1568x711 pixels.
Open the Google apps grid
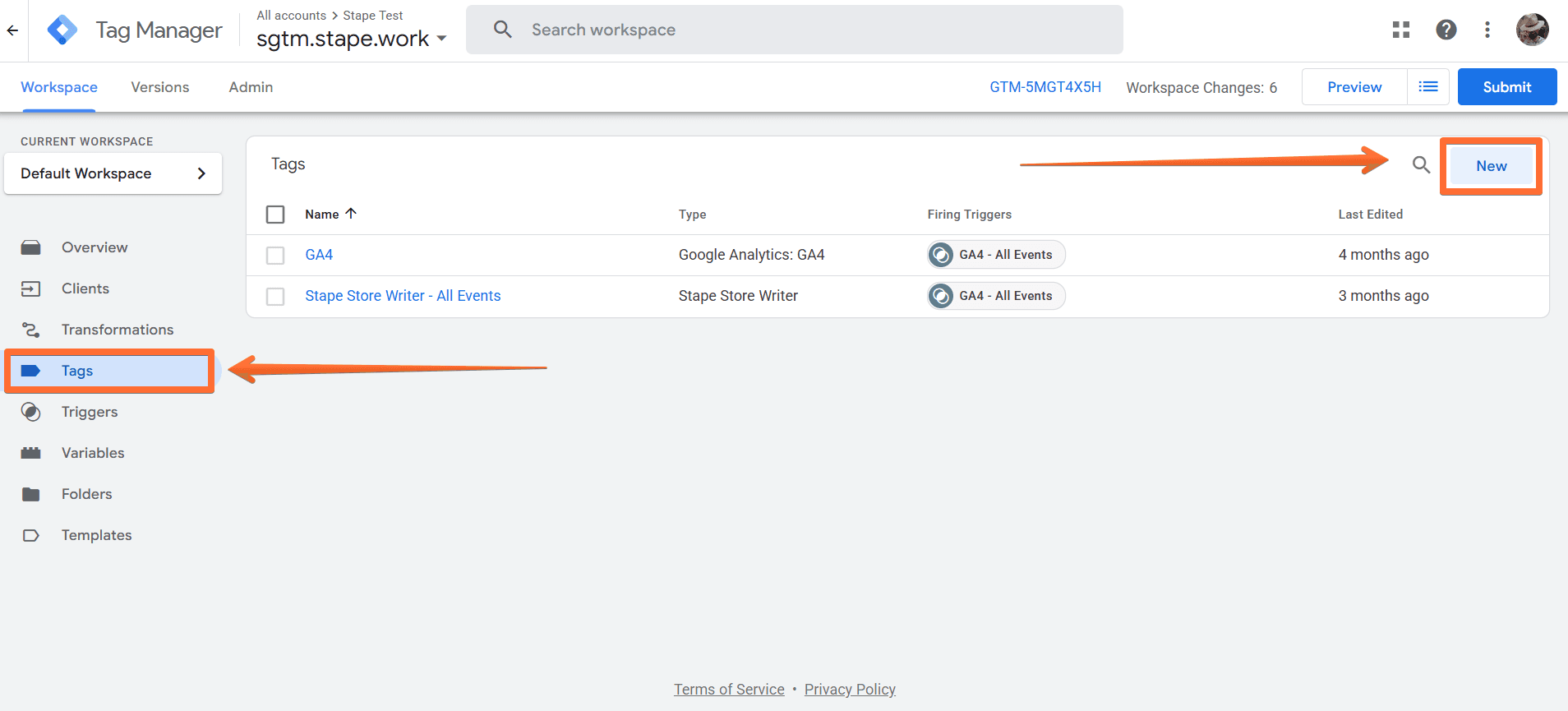[x=1401, y=30]
